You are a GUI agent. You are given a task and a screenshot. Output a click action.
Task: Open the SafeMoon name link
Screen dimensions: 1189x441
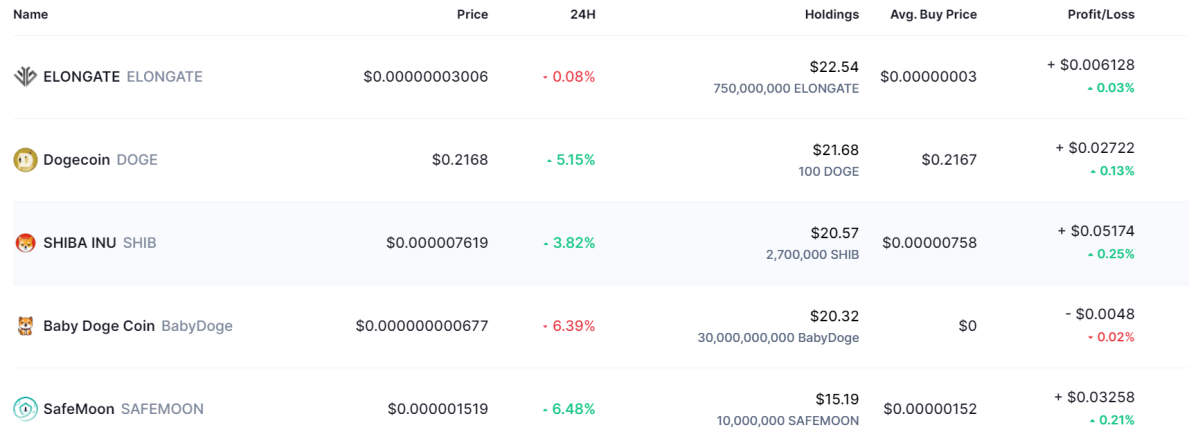tap(79, 409)
